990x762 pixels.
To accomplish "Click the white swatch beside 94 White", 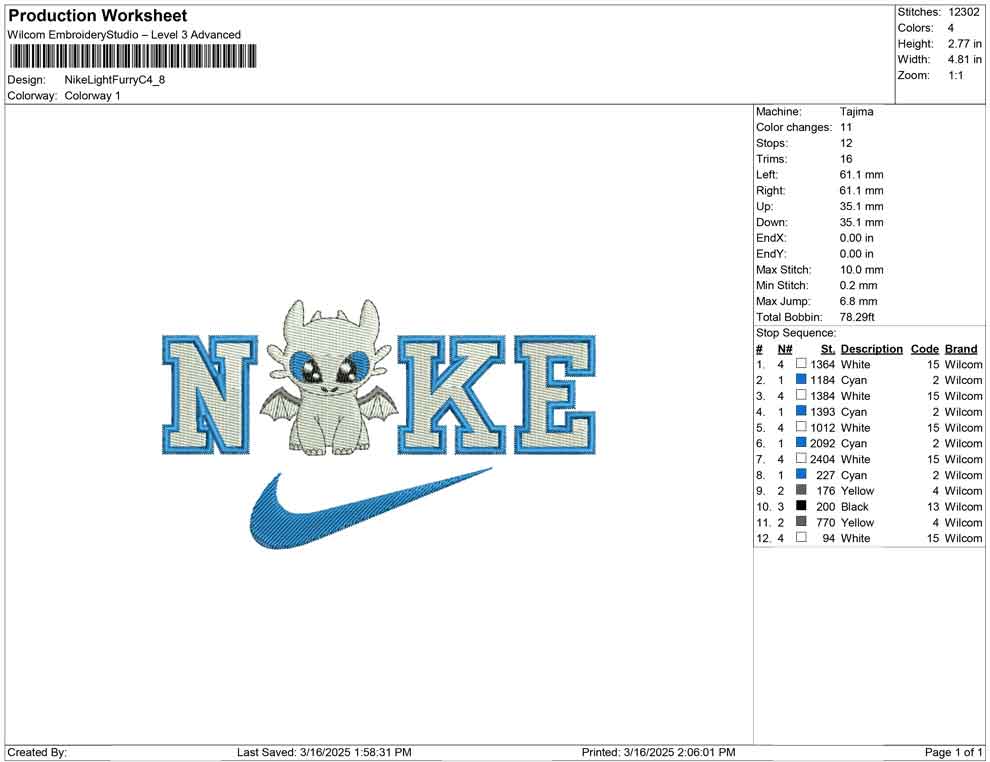I will pyautogui.click(x=801, y=537).
